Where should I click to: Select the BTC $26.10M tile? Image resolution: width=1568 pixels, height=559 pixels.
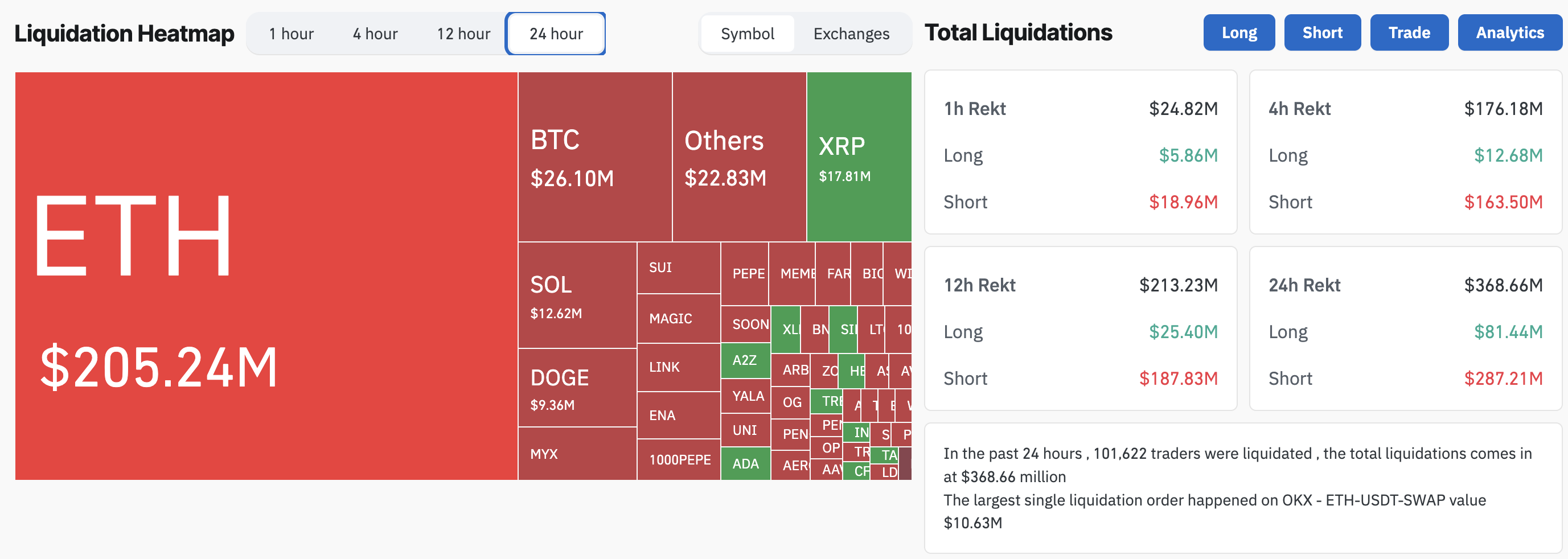[595, 157]
